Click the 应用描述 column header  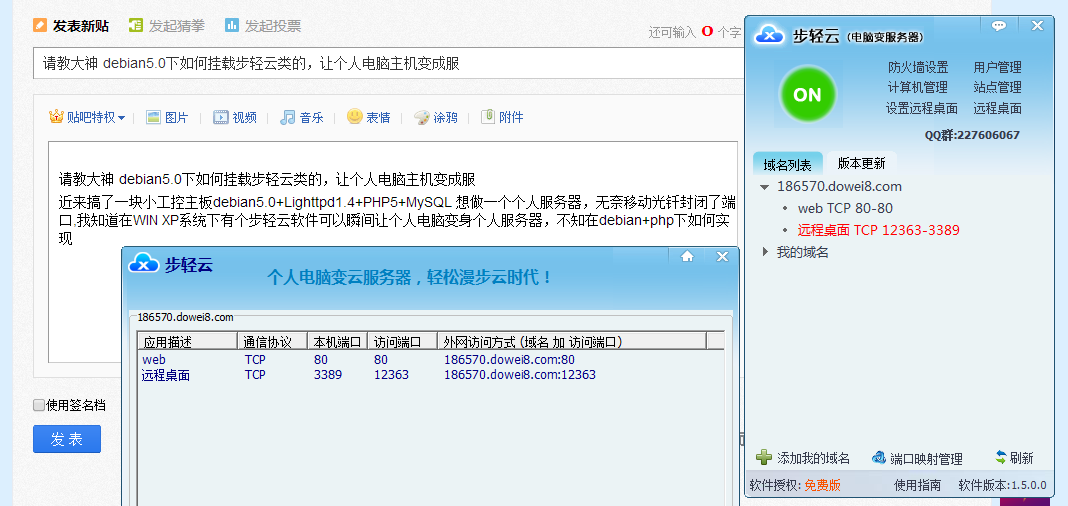[187, 341]
